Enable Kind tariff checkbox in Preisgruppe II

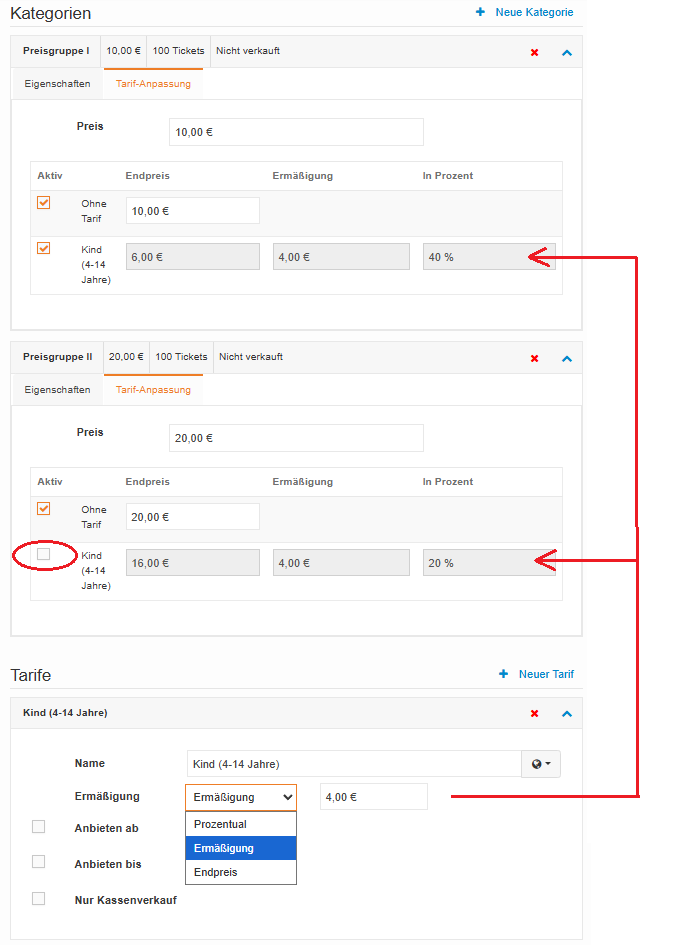(x=43, y=554)
